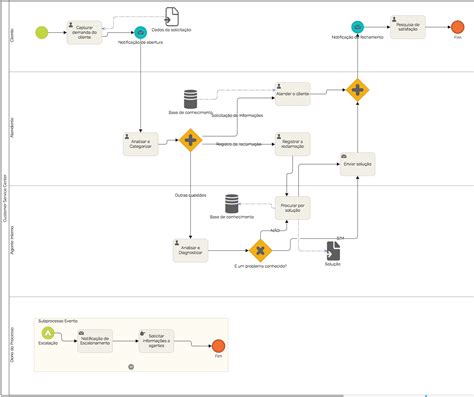Screen dimensions: 474x397
Task: Select the Registrar a reclamação task
Action: pyautogui.click(x=293, y=144)
